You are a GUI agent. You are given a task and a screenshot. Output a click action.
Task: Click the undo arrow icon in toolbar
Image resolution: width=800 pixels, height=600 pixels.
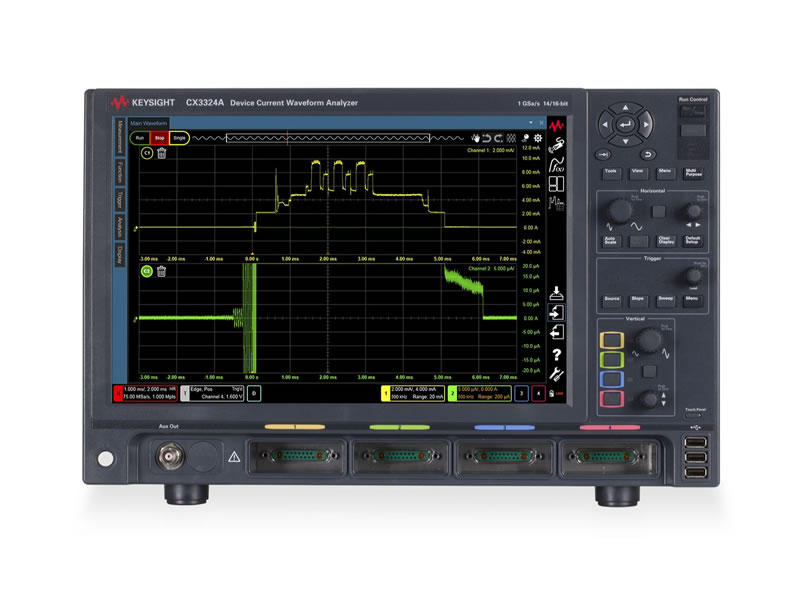click(487, 138)
